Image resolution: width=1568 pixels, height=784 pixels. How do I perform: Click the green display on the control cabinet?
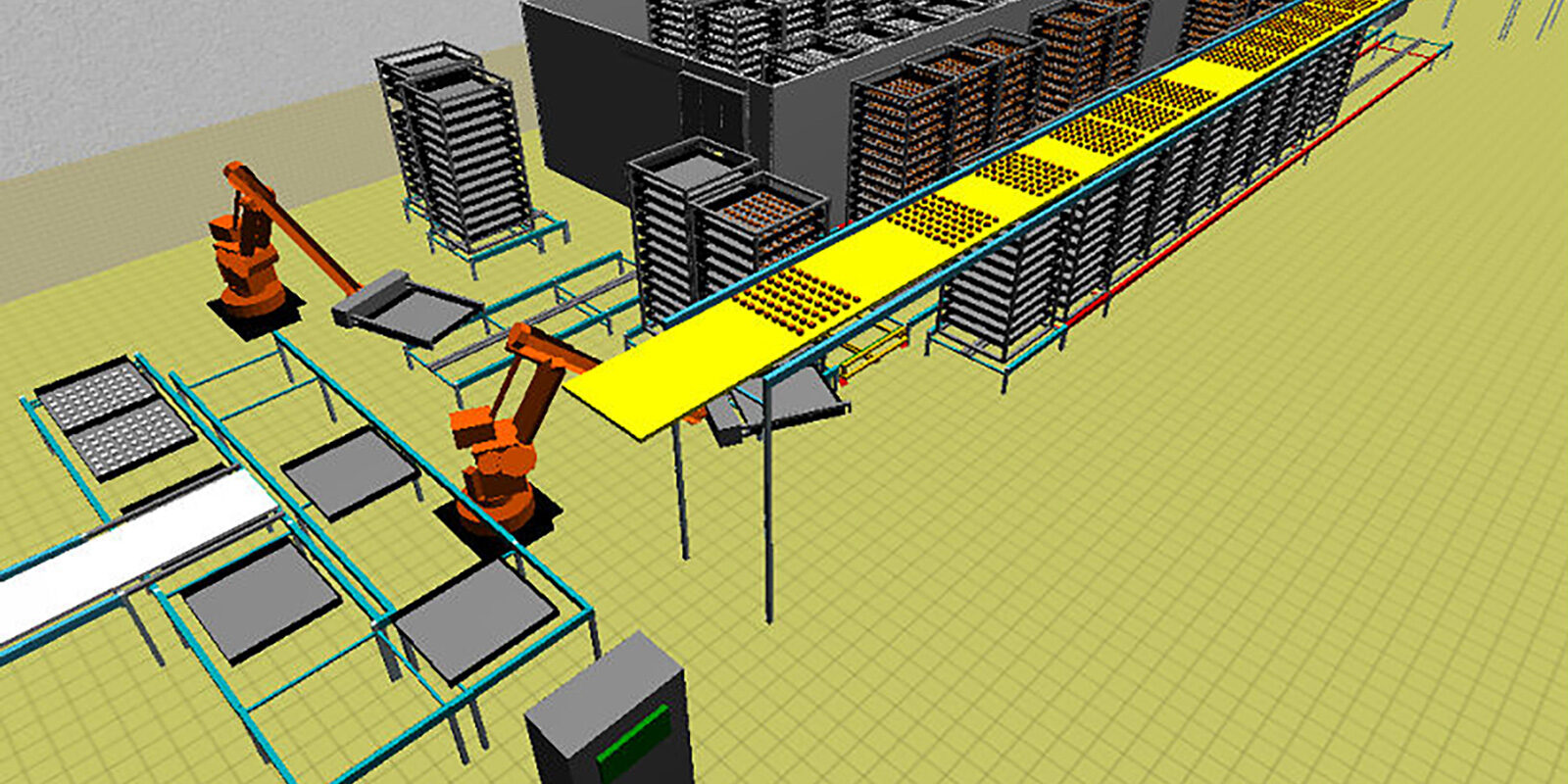pos(634,738)
